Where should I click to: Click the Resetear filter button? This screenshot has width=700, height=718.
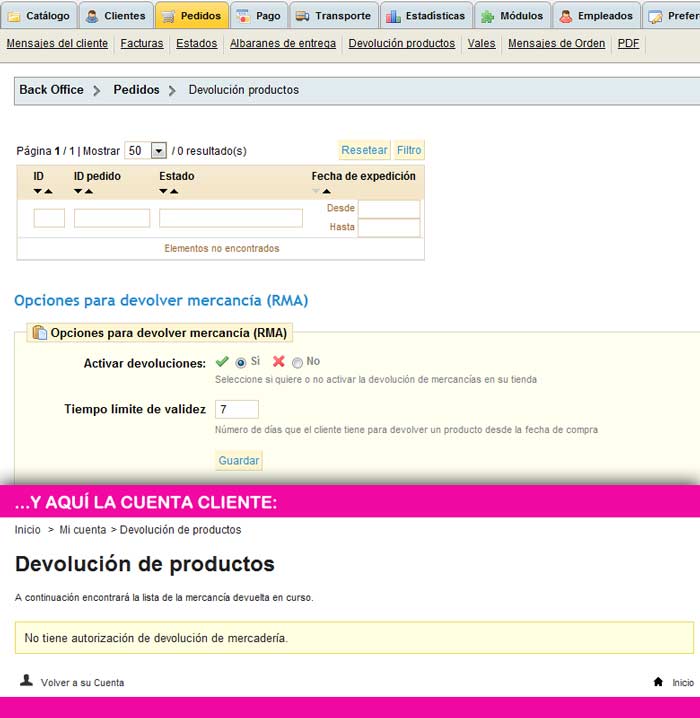(x=364, y=150)
